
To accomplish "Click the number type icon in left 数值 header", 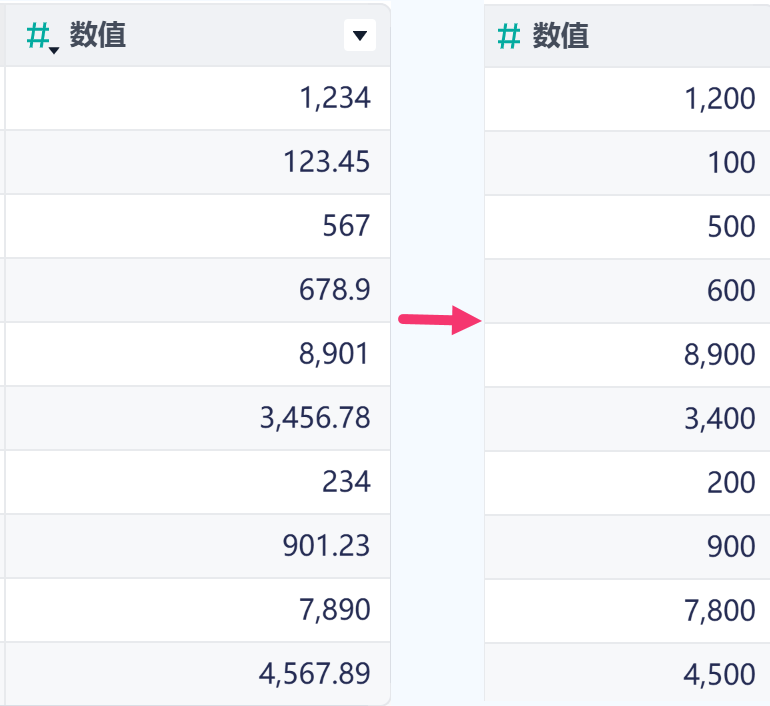I will (42, 37).
